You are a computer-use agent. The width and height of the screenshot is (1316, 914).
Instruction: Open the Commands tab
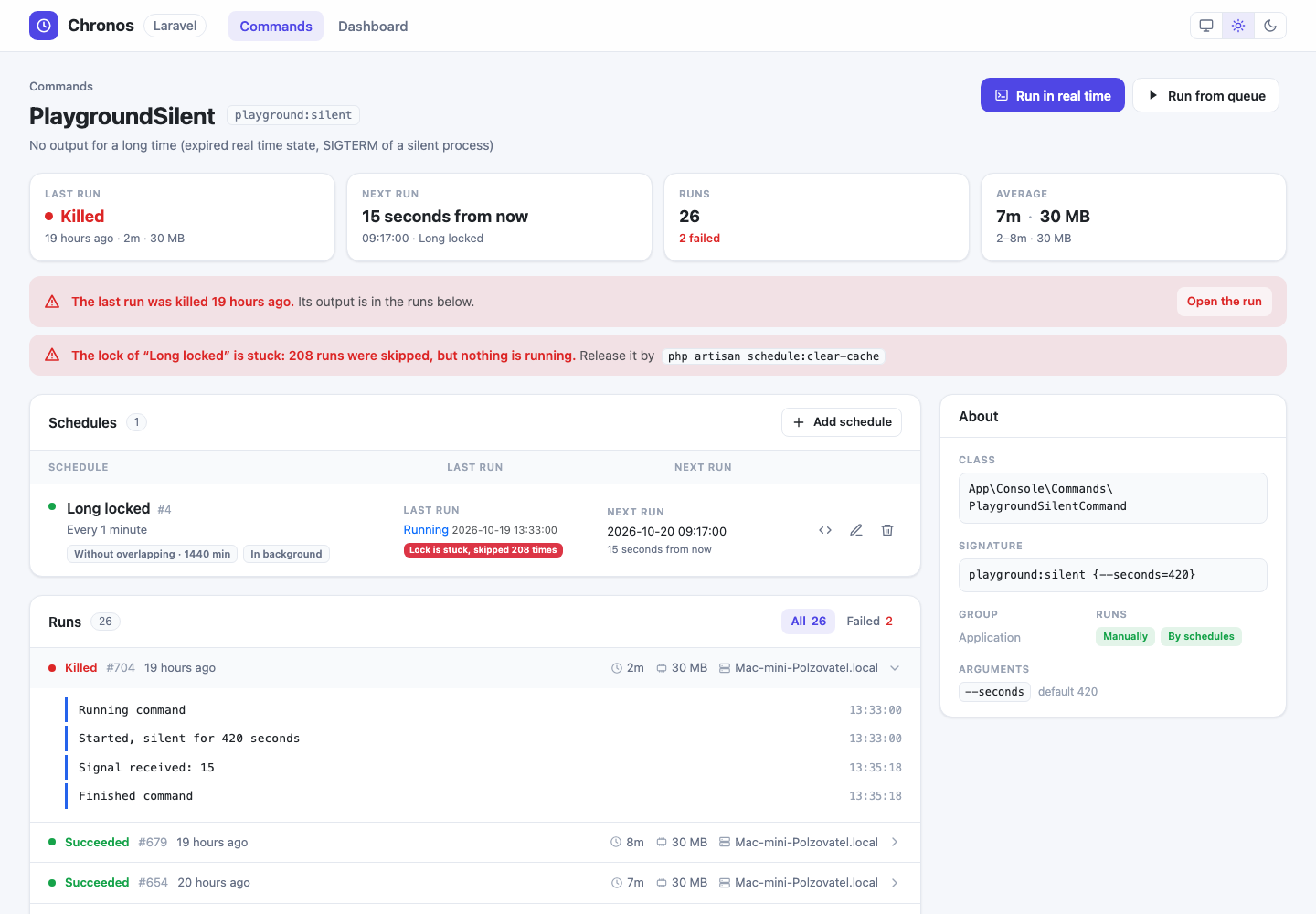coord(276,27)
